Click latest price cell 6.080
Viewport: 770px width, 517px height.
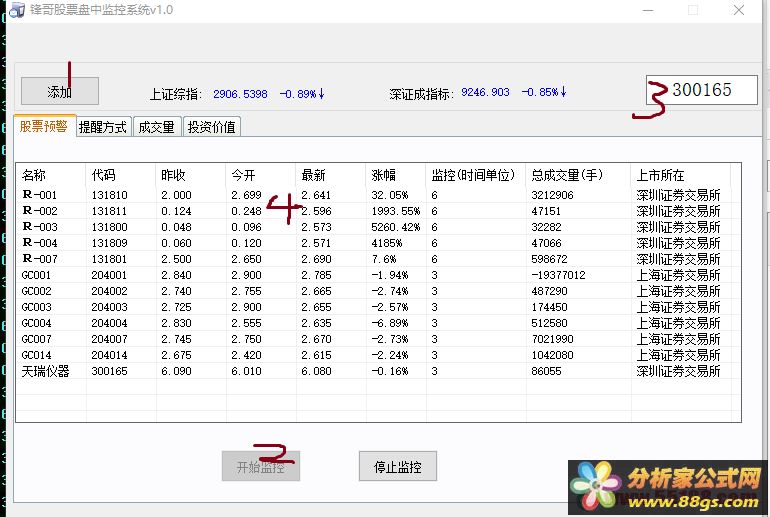[x=316, y=371]
